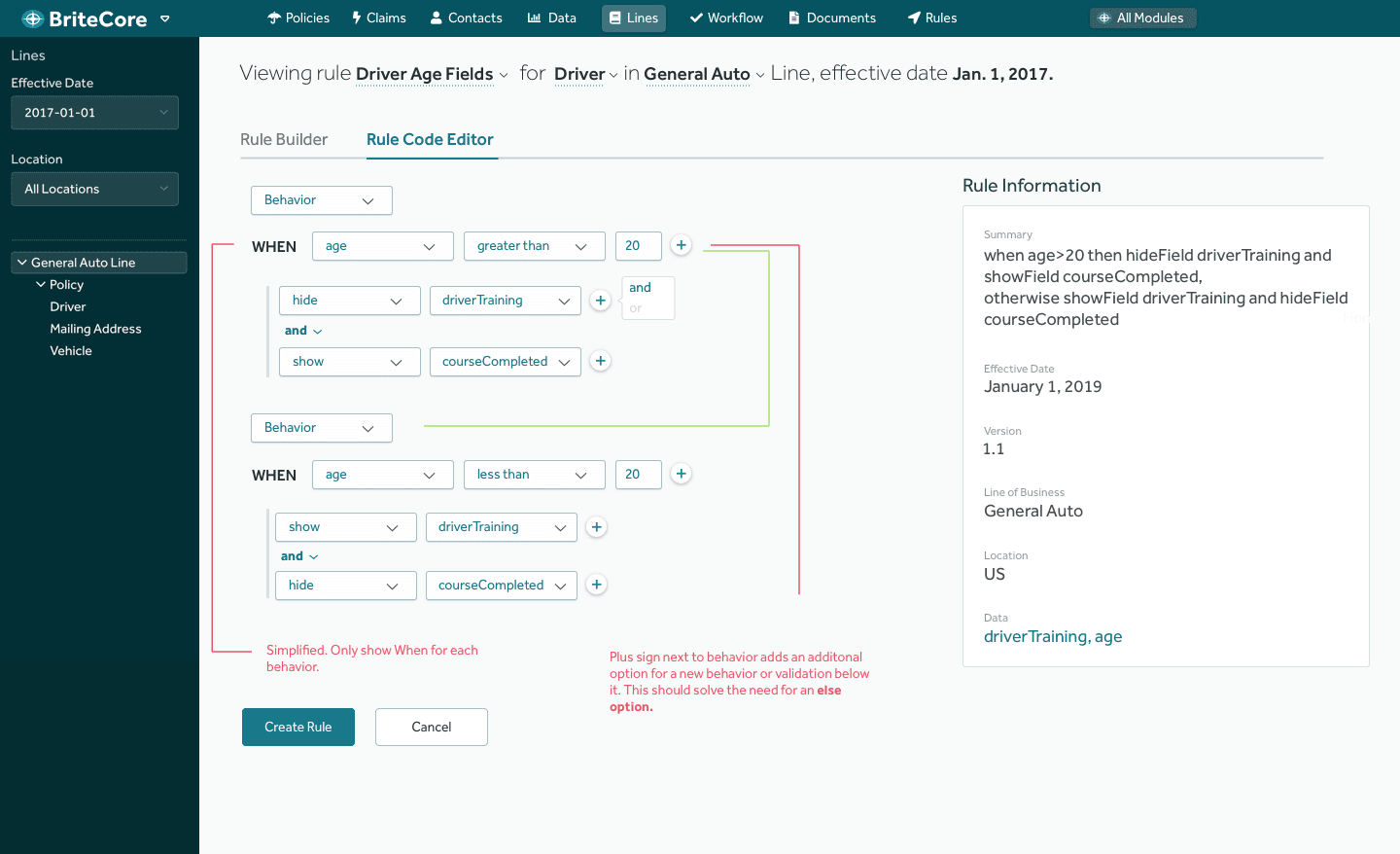Open the less than operator dropdown

pos(535,475)
